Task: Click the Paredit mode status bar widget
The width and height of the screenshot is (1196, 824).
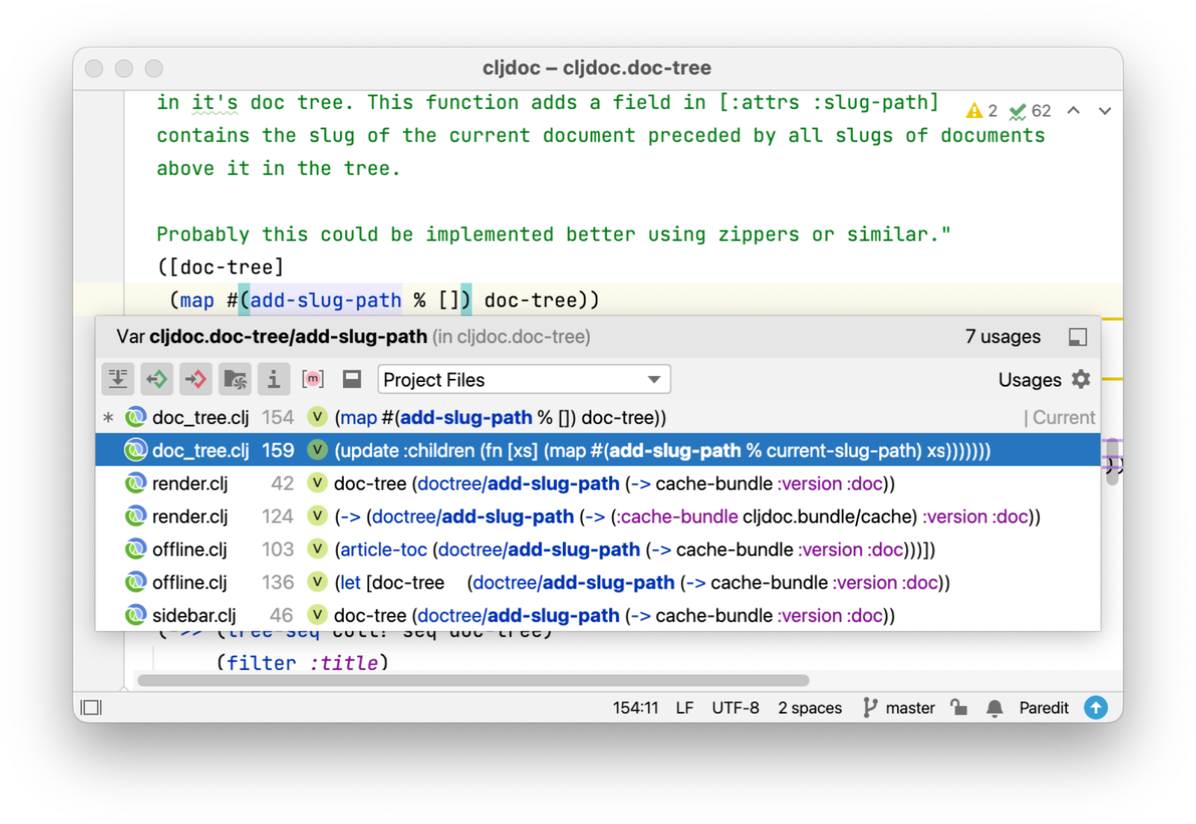Action: (x=1043, y=707)
